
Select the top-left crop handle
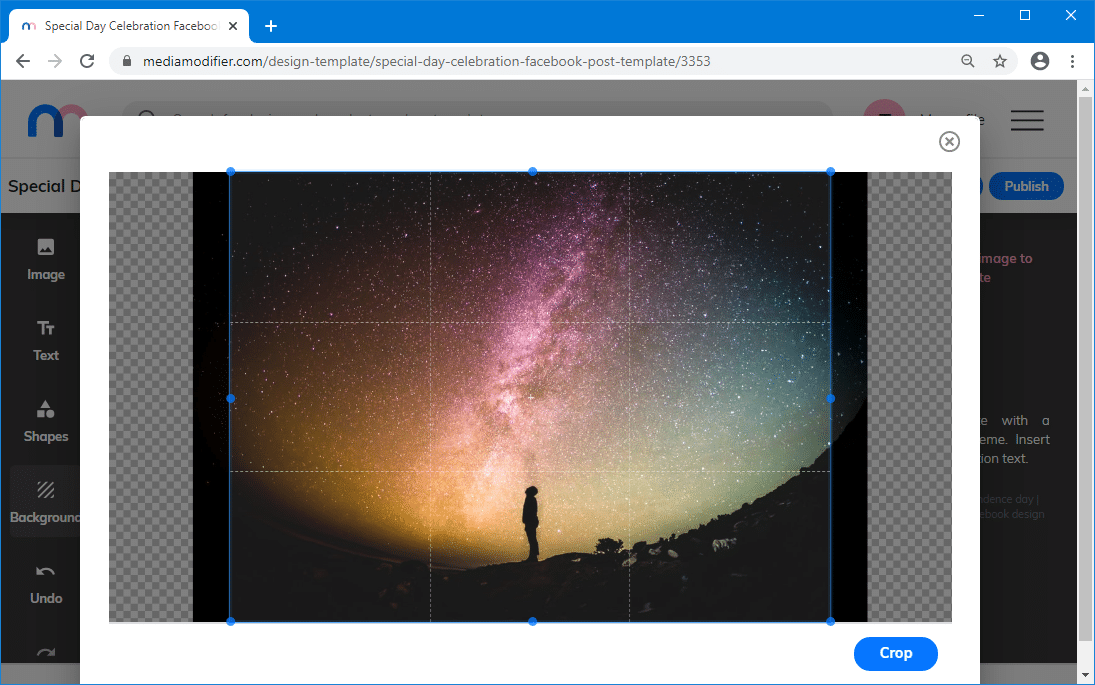click(230, 172)
